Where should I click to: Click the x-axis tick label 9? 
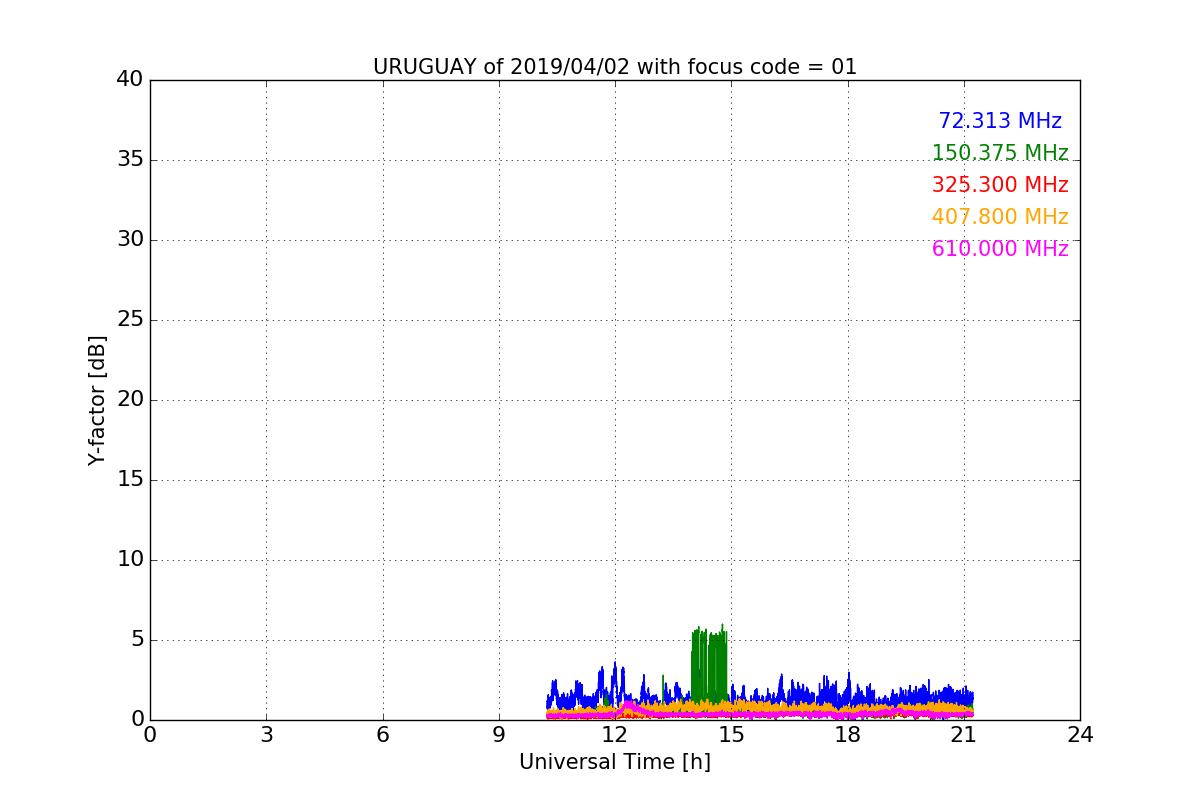499,735
